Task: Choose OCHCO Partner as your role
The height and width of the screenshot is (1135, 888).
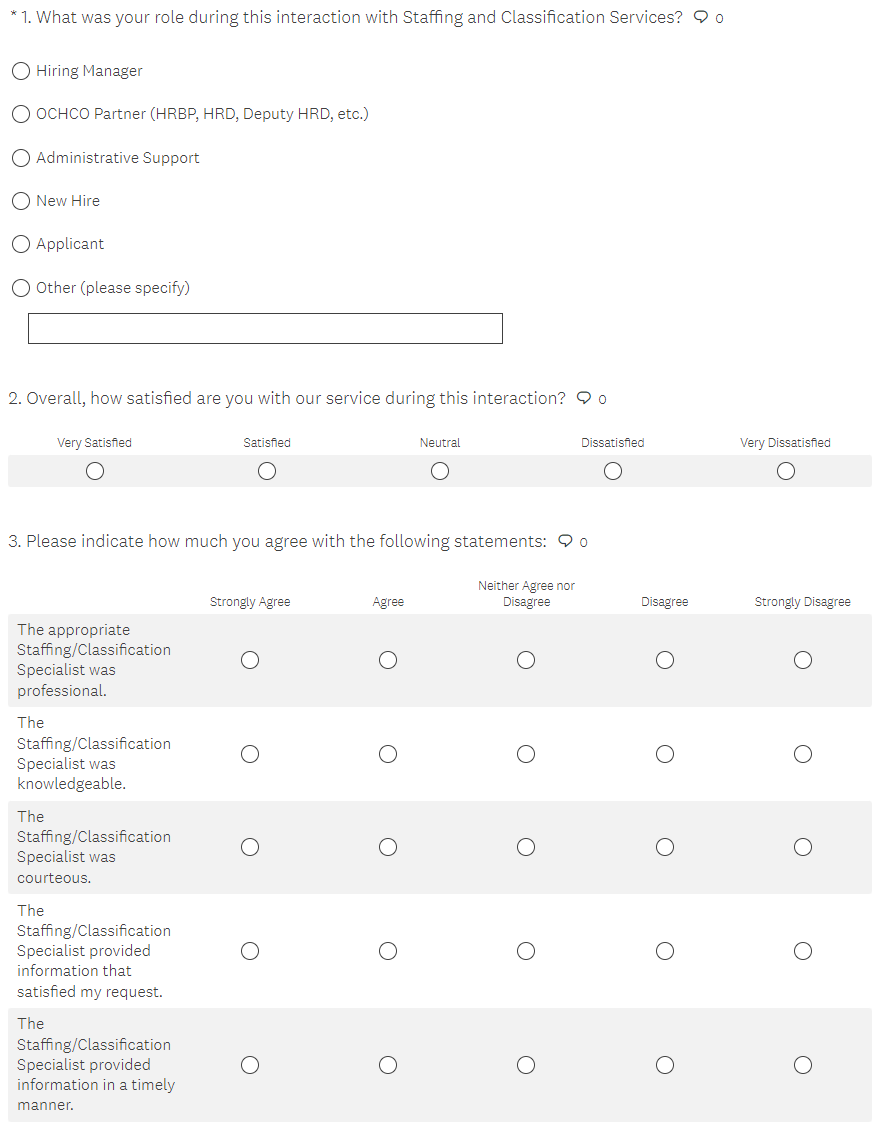Action: 21,114
